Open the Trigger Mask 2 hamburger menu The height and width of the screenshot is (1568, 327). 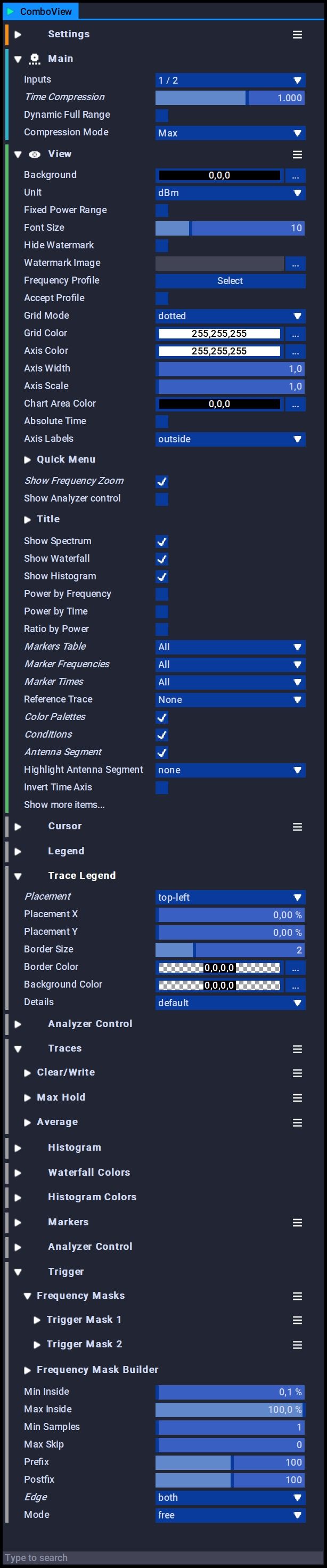point(297,1345)
